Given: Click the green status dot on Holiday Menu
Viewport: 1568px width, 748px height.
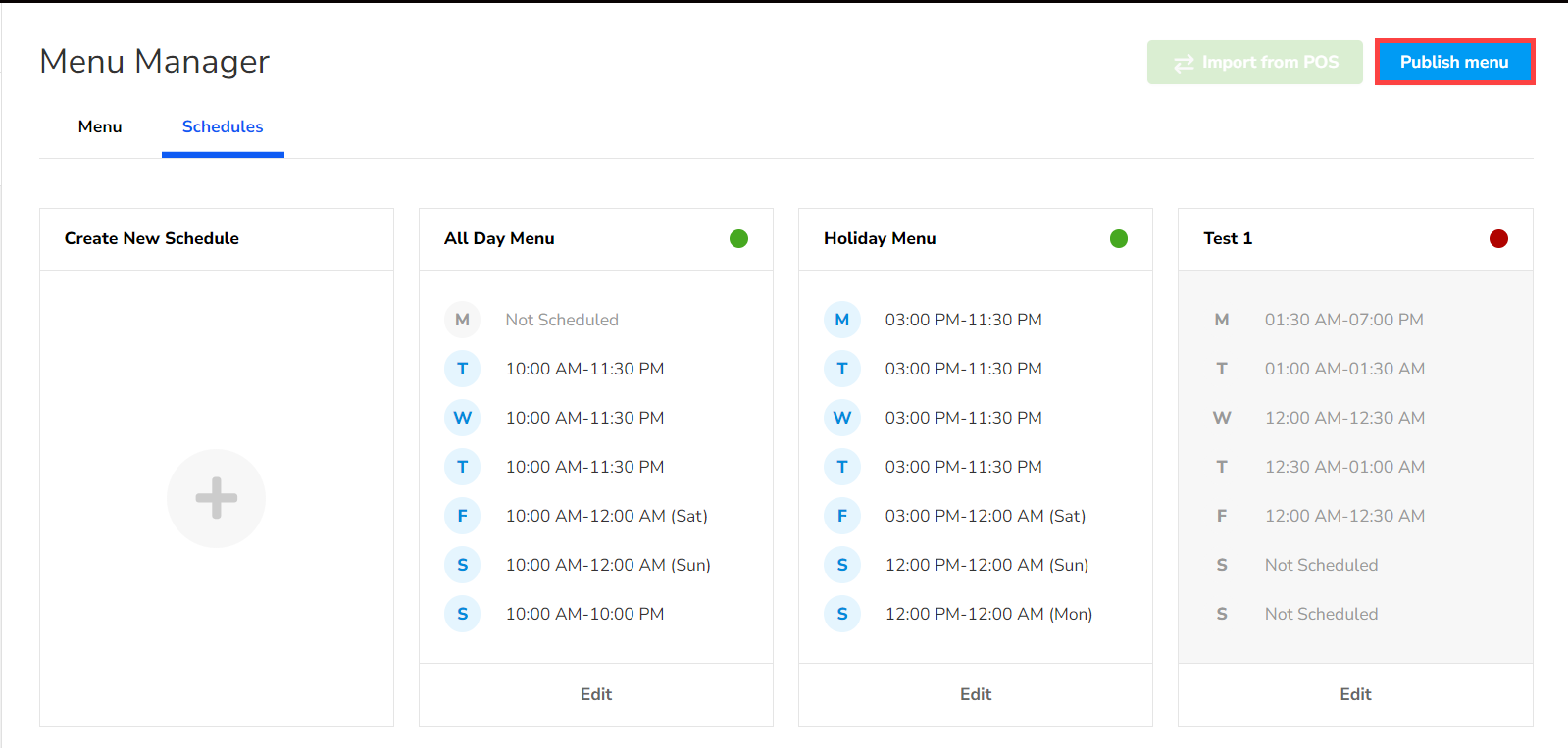Looking at the screenshot, I should click(x=1118, y=238).
